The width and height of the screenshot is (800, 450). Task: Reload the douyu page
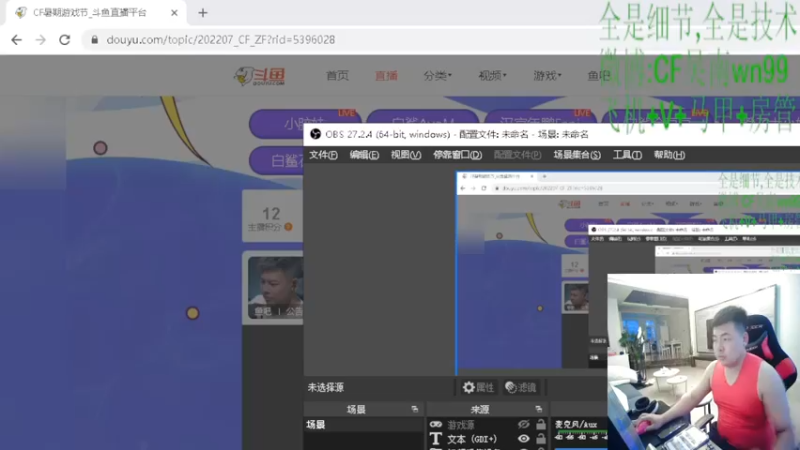(x=64, y=40)
